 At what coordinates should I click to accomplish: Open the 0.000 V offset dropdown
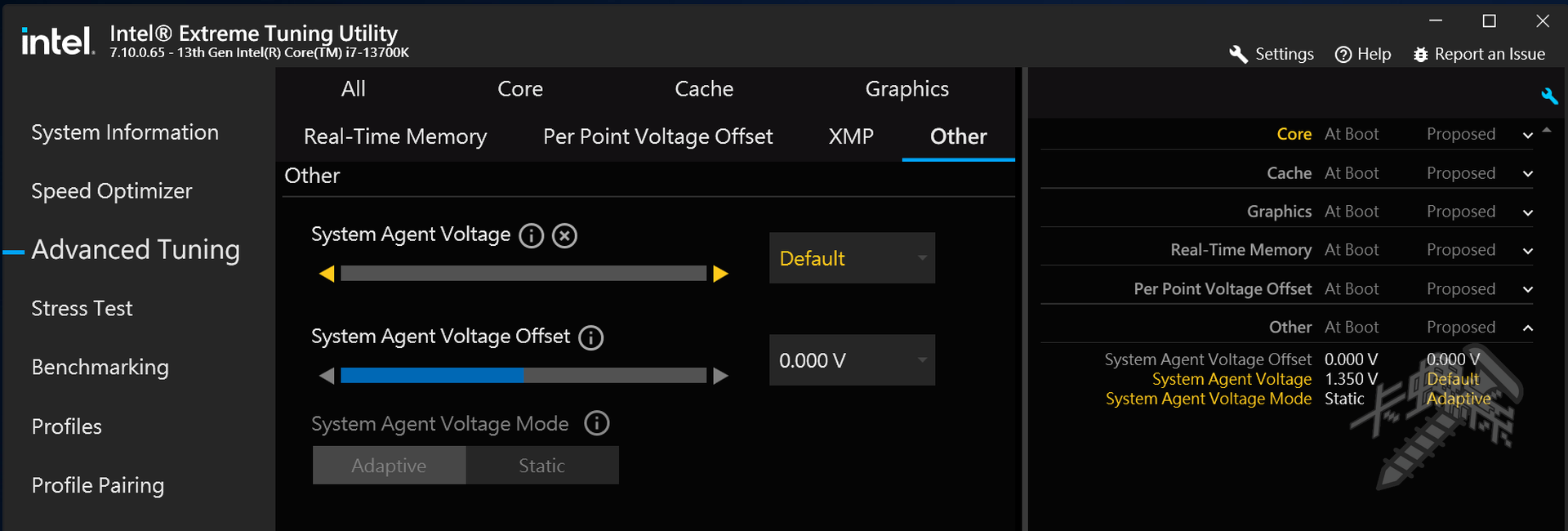(x=852, y=360)
